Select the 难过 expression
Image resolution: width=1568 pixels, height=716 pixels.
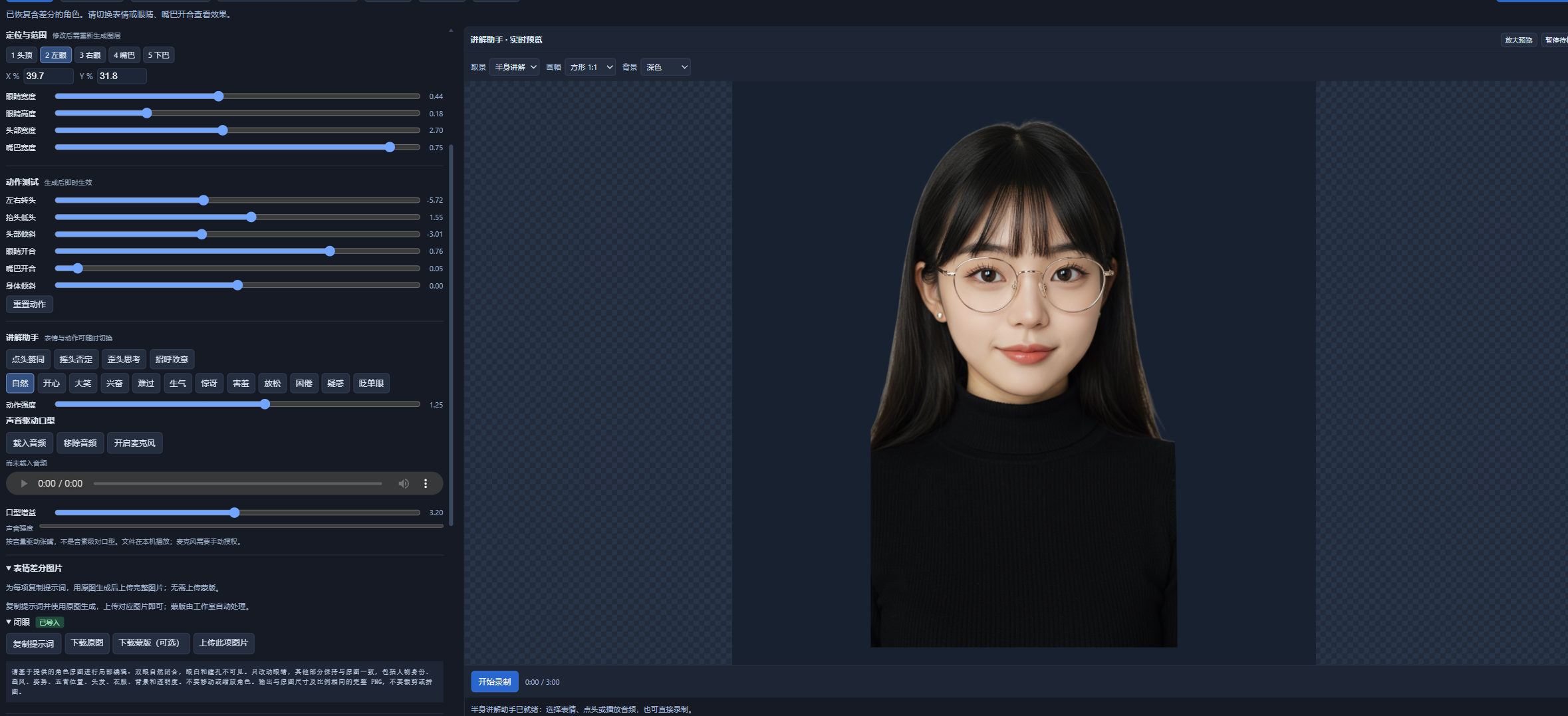[146, 384]
